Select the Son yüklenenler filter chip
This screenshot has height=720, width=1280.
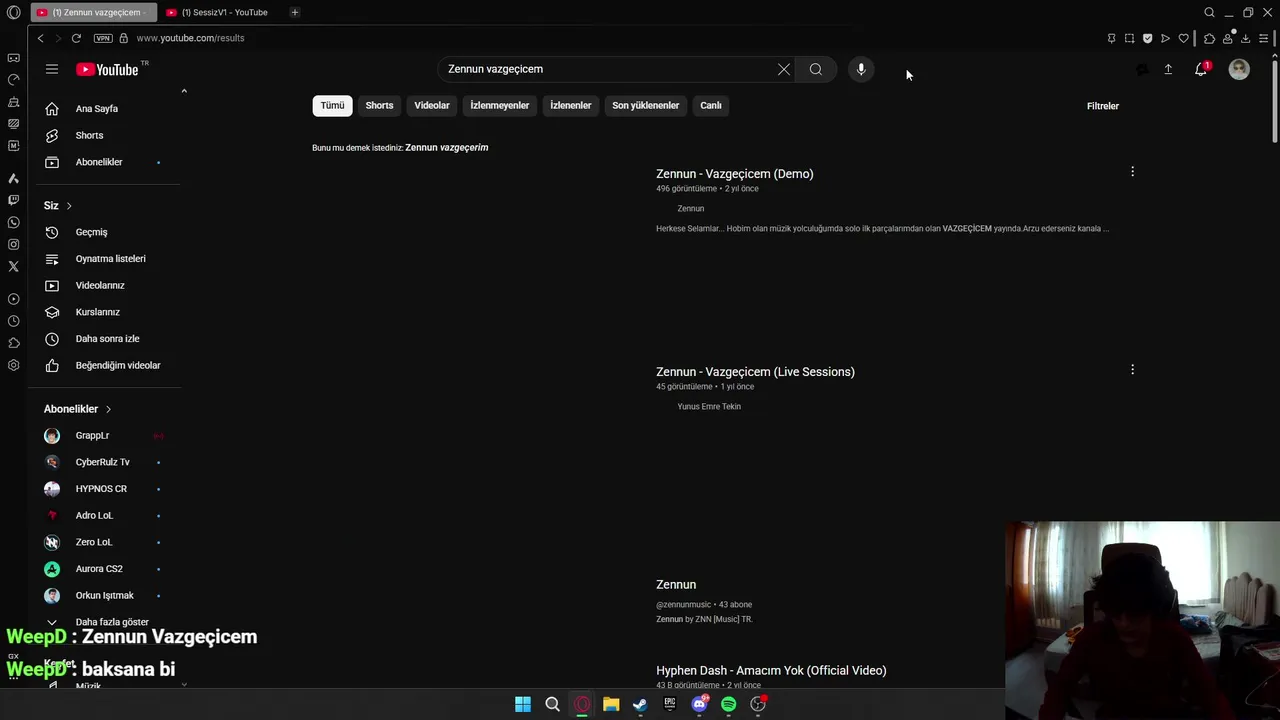pos(646,105)
